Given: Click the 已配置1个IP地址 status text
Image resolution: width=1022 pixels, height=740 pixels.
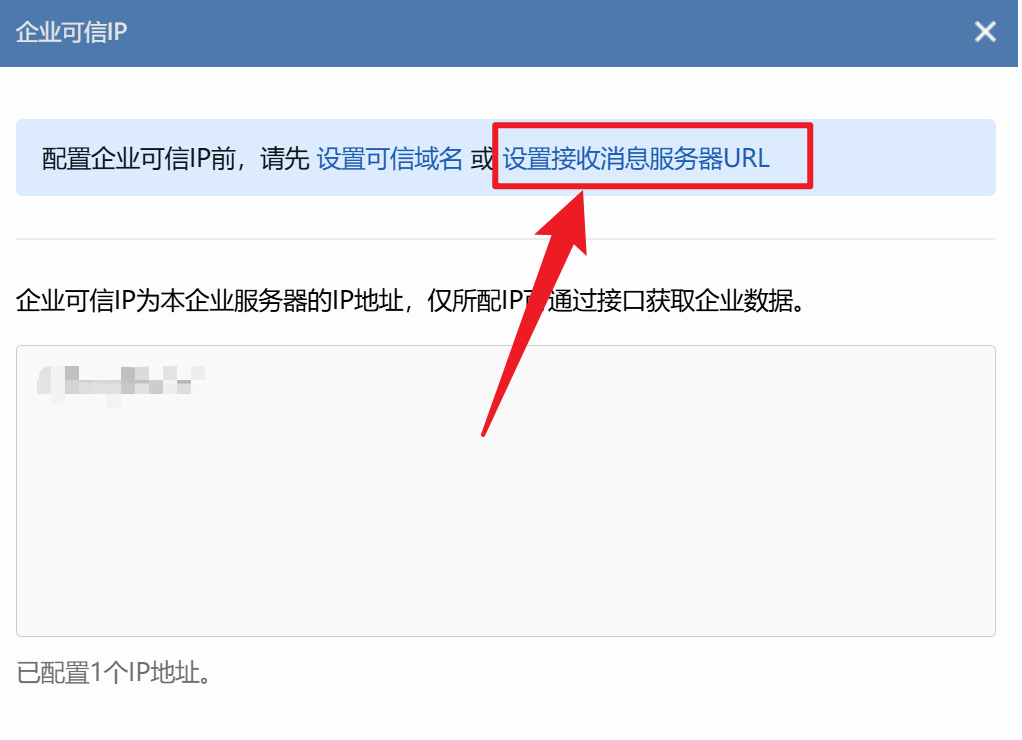Looking at the screenshot, I should click(x=114, y=672).
